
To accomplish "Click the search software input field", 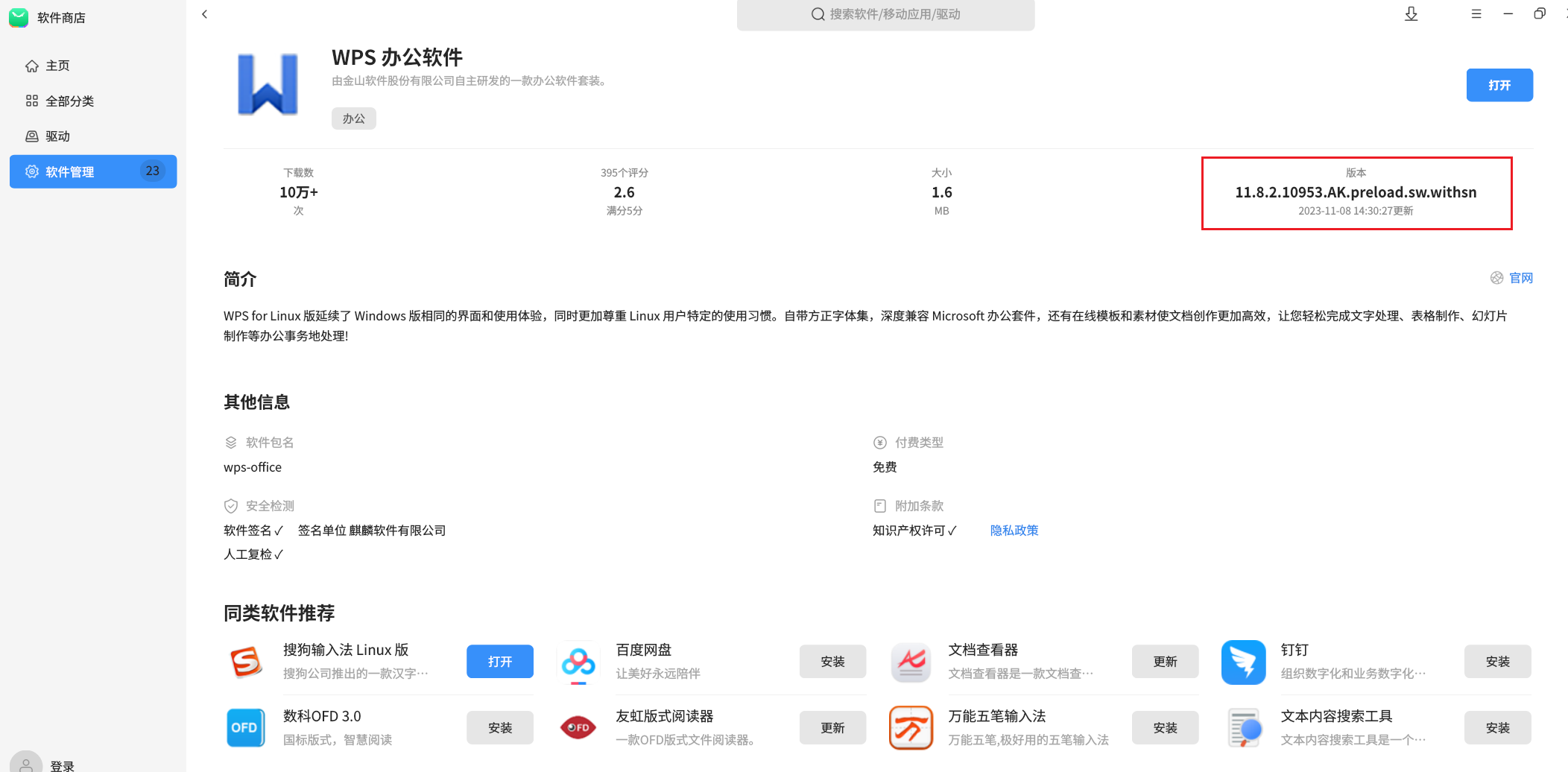I will coord(885,14).
